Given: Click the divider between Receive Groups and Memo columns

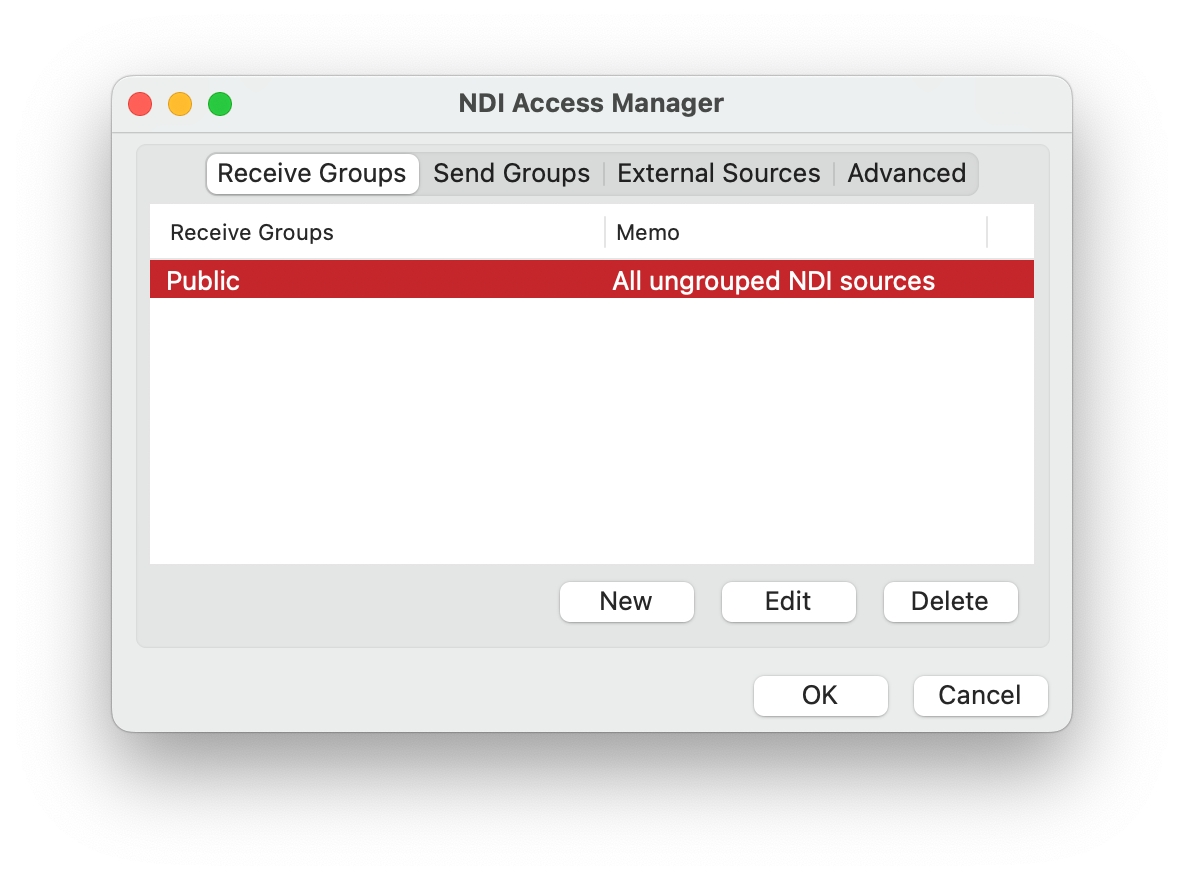Looking at the screenshot, I should tap(605, 232).
